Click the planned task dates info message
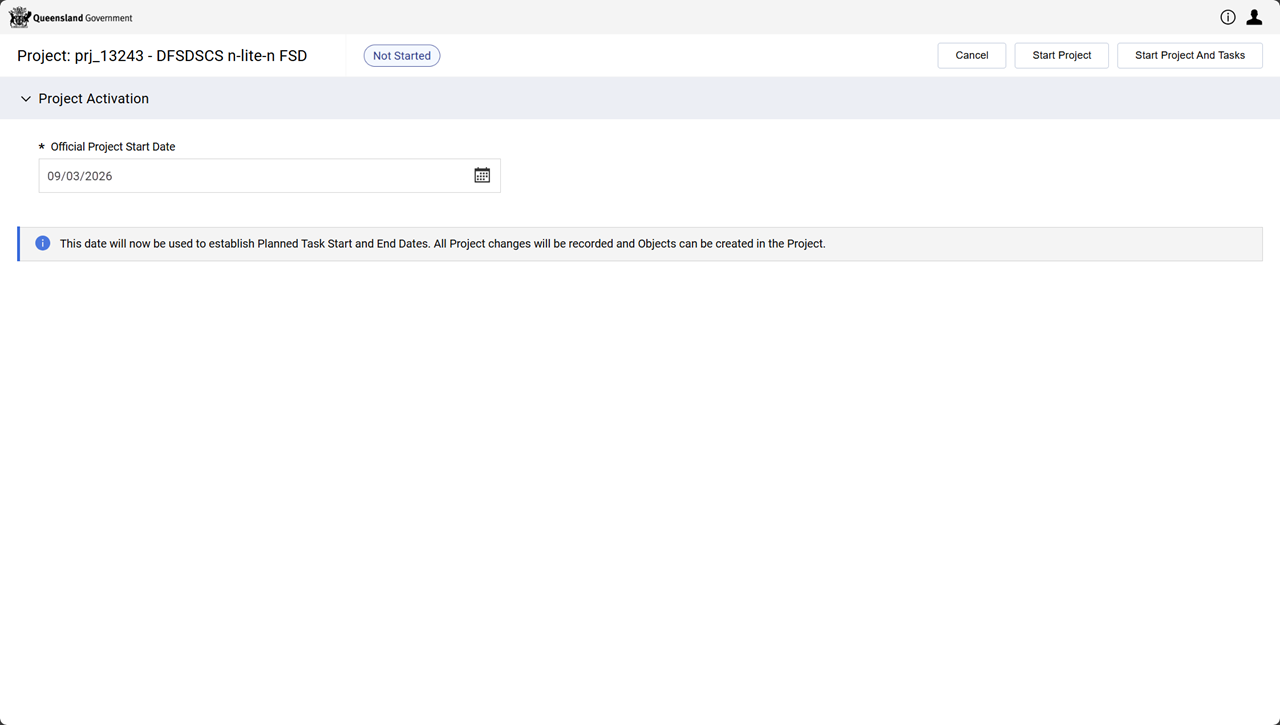Image resolution: width=1280 pixels, height=725 pixels. pyautogui.click(x=442, y=244)
